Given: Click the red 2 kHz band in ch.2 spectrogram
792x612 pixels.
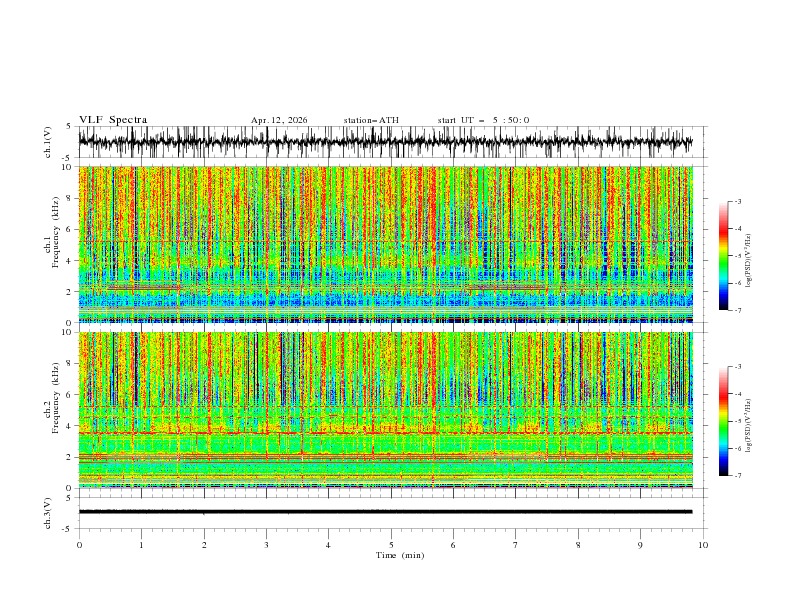Looking at the screenshot, I should (x=385, y=456).
